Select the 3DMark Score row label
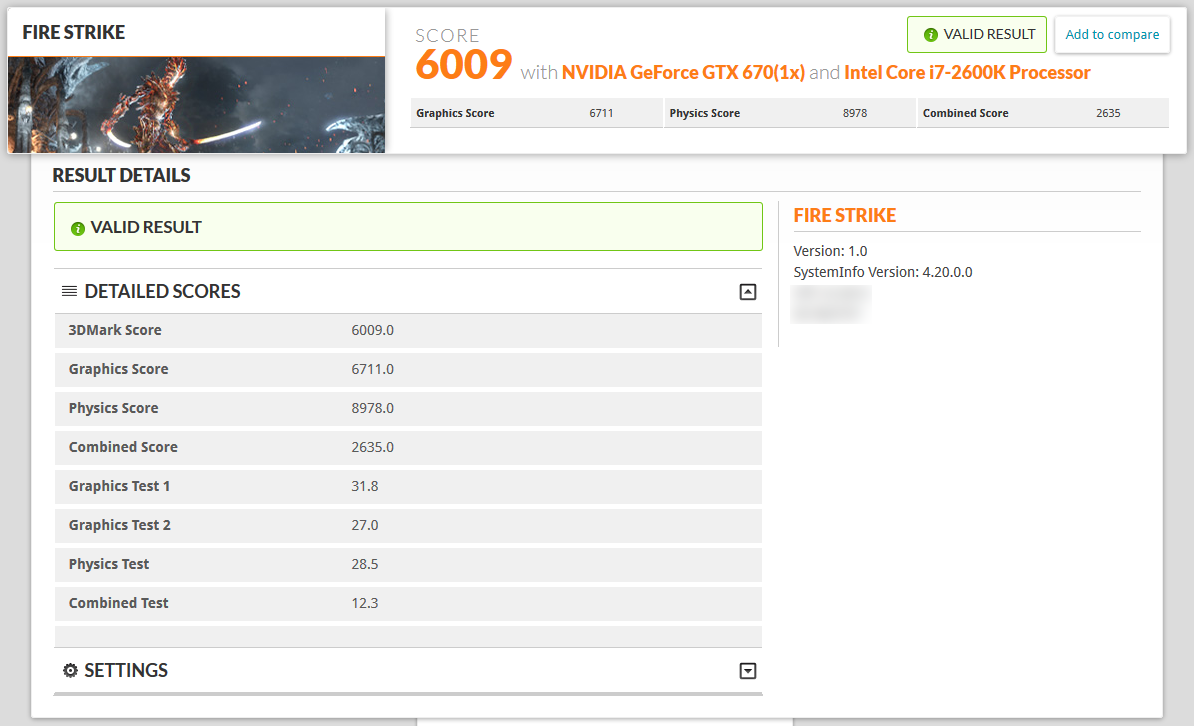1194x726 pixels. tap(115, 330)
